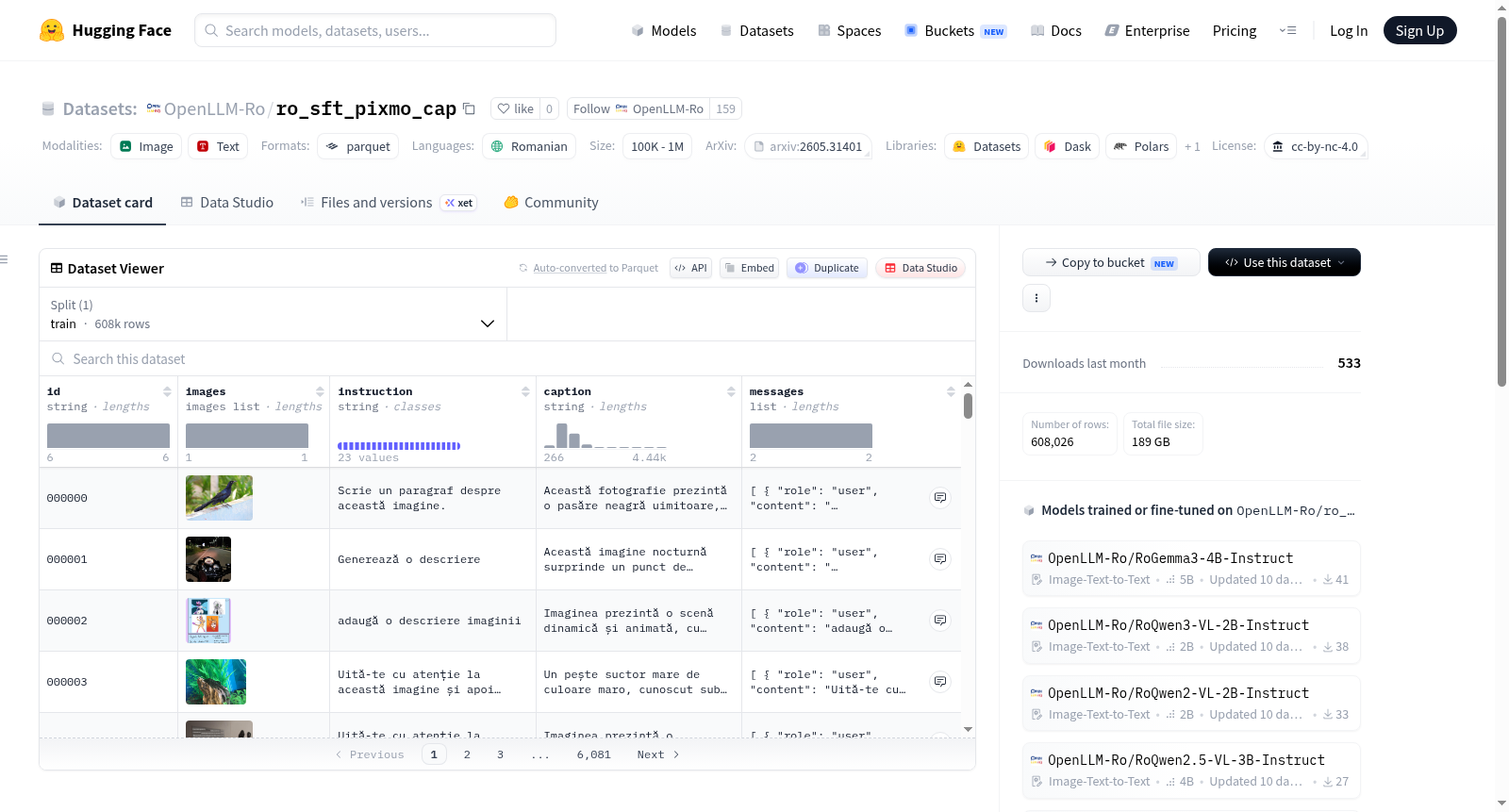Sort the caption column
The width and height of the screenshot is (1509, 812).
(x=731, y=391)
